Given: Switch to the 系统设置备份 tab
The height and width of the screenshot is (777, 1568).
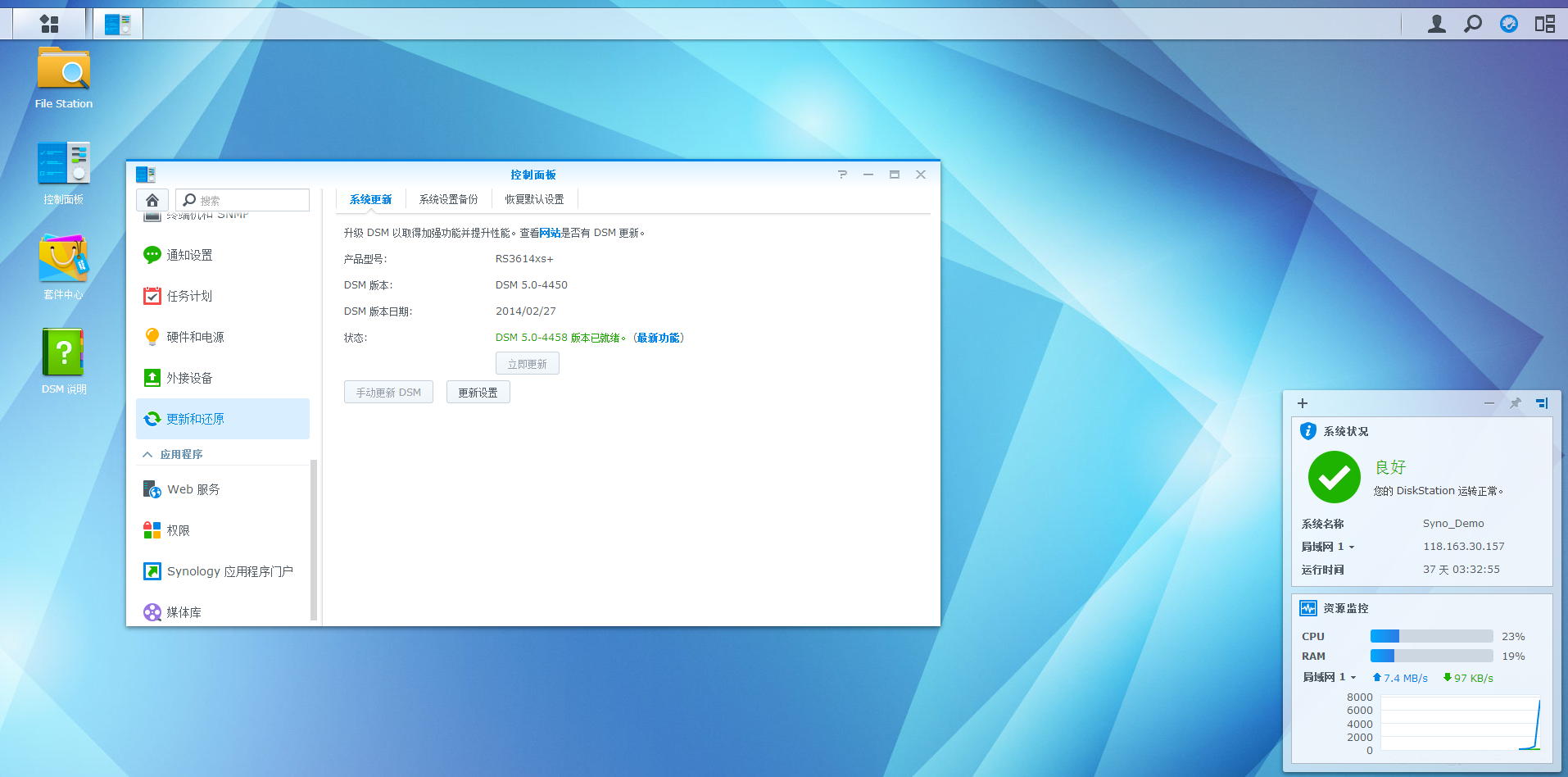Looking at the screenshot, I should click(x=449, y=199).
